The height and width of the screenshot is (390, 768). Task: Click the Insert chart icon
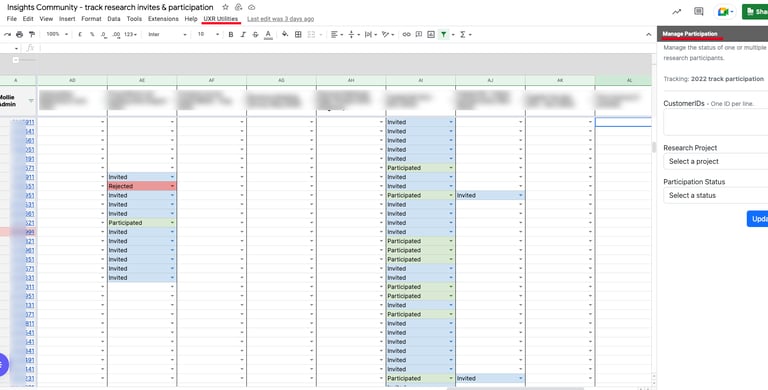[431, 34]
